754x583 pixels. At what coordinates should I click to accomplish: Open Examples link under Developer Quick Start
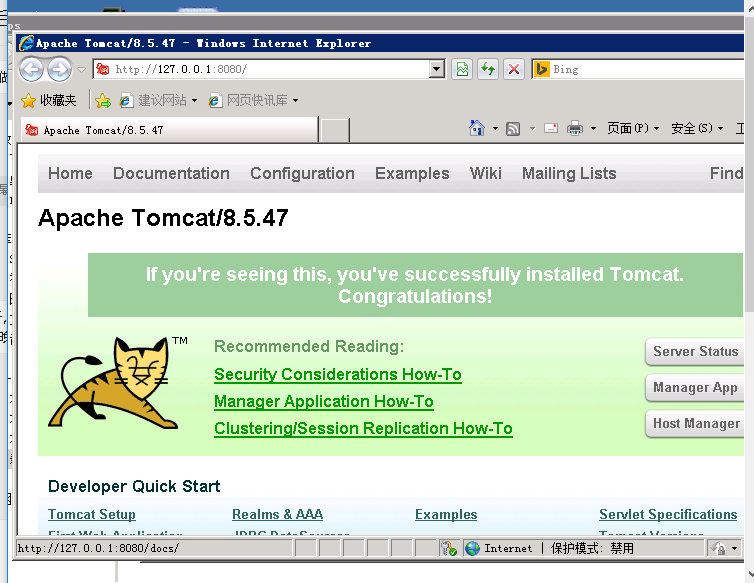coord(446,514)
